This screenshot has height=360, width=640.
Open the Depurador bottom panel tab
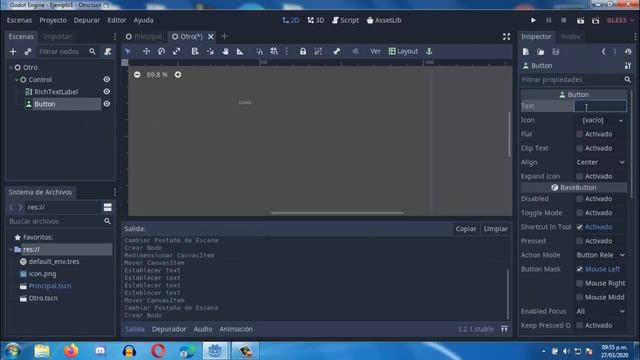click(169, 329)
